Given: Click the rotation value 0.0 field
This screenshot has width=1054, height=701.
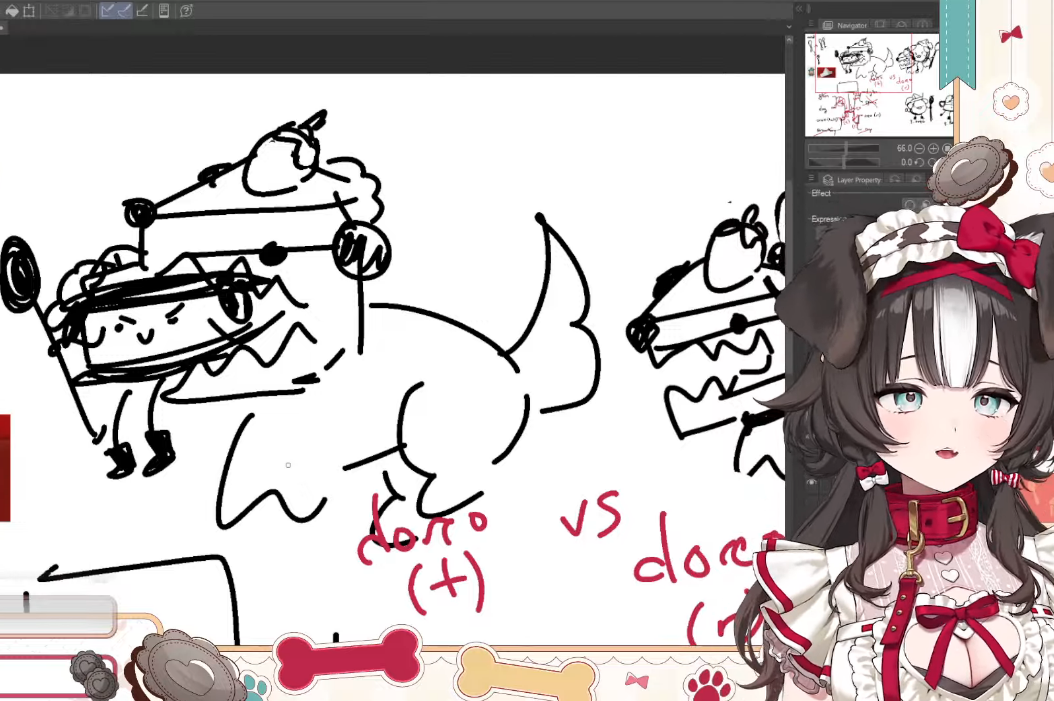Looking at the screenshot, I should (x=906, y=162).
